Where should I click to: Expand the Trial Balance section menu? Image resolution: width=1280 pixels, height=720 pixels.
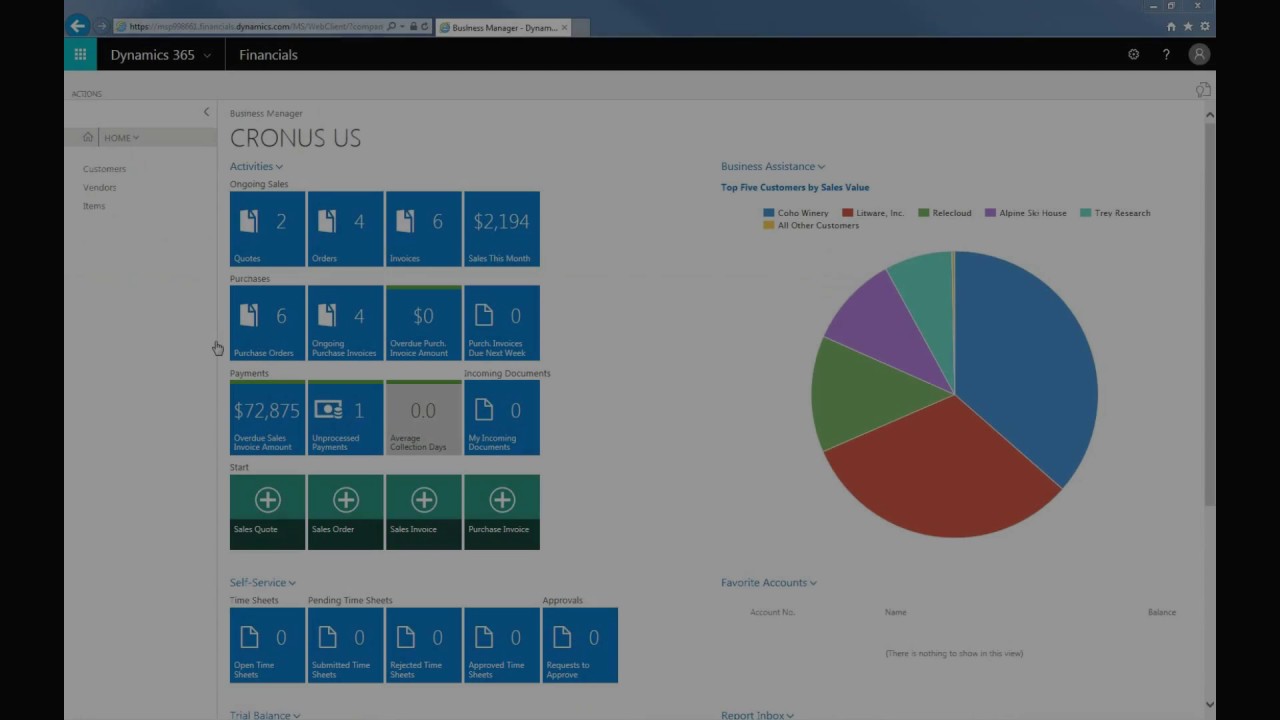pyautogui.click(x=297, y=715)
